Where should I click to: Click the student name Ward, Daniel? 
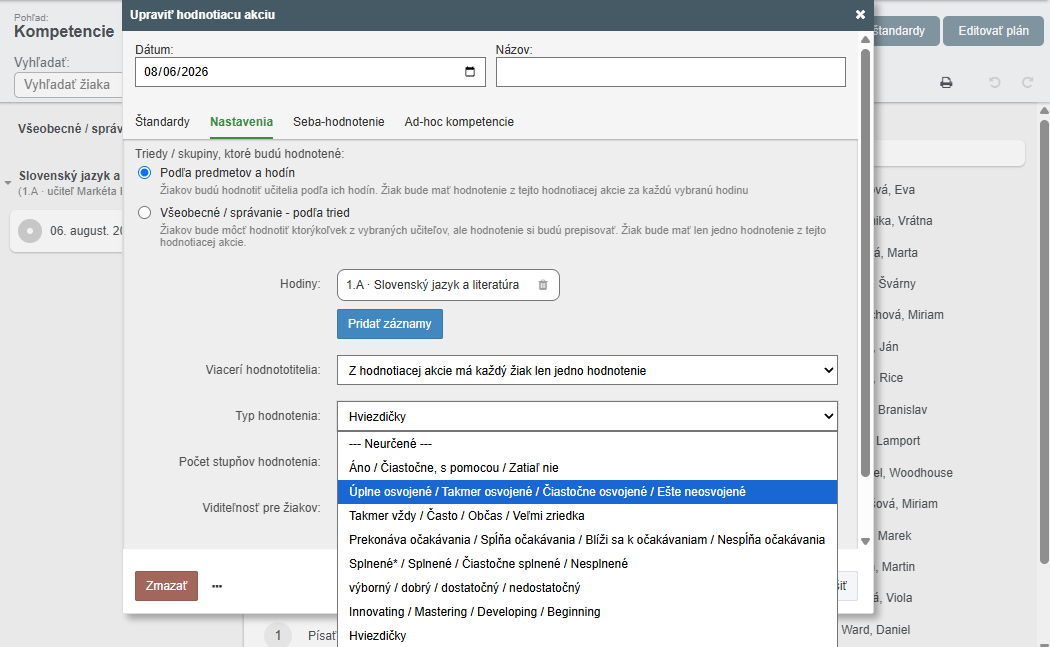(875, 630)
